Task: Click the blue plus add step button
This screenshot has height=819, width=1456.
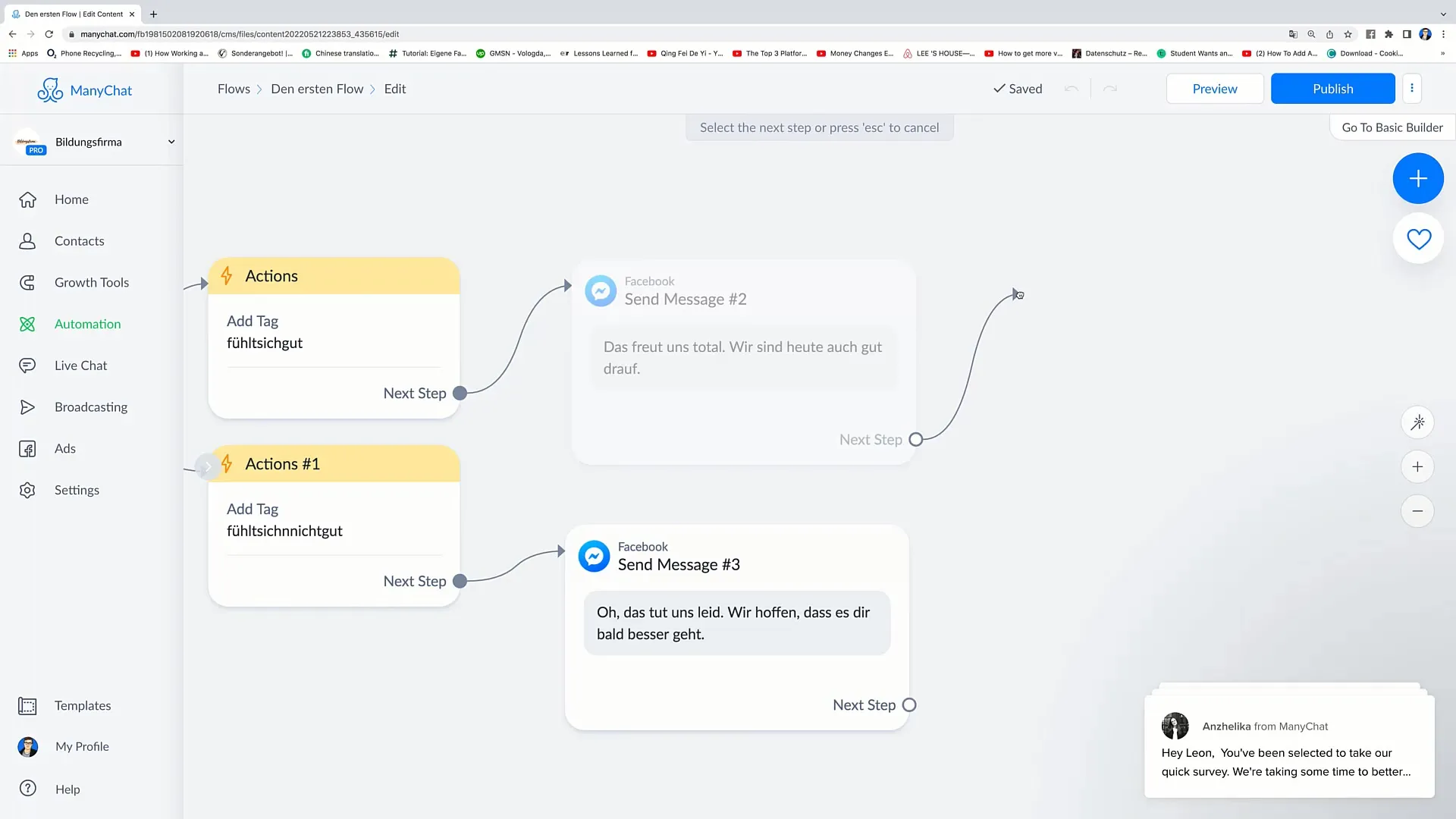Action: click(1417, 178)
